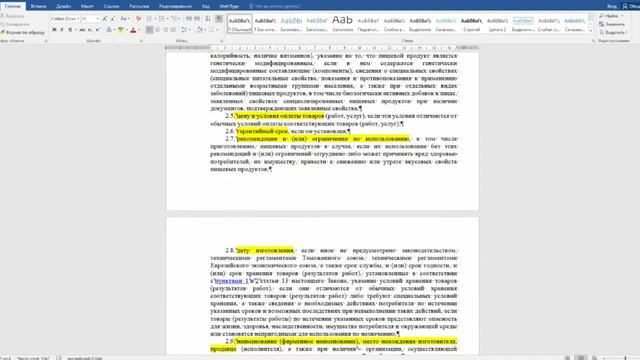Center the paragraph text
The width and height of the screenshot is (640, 360).
(158, 30)
